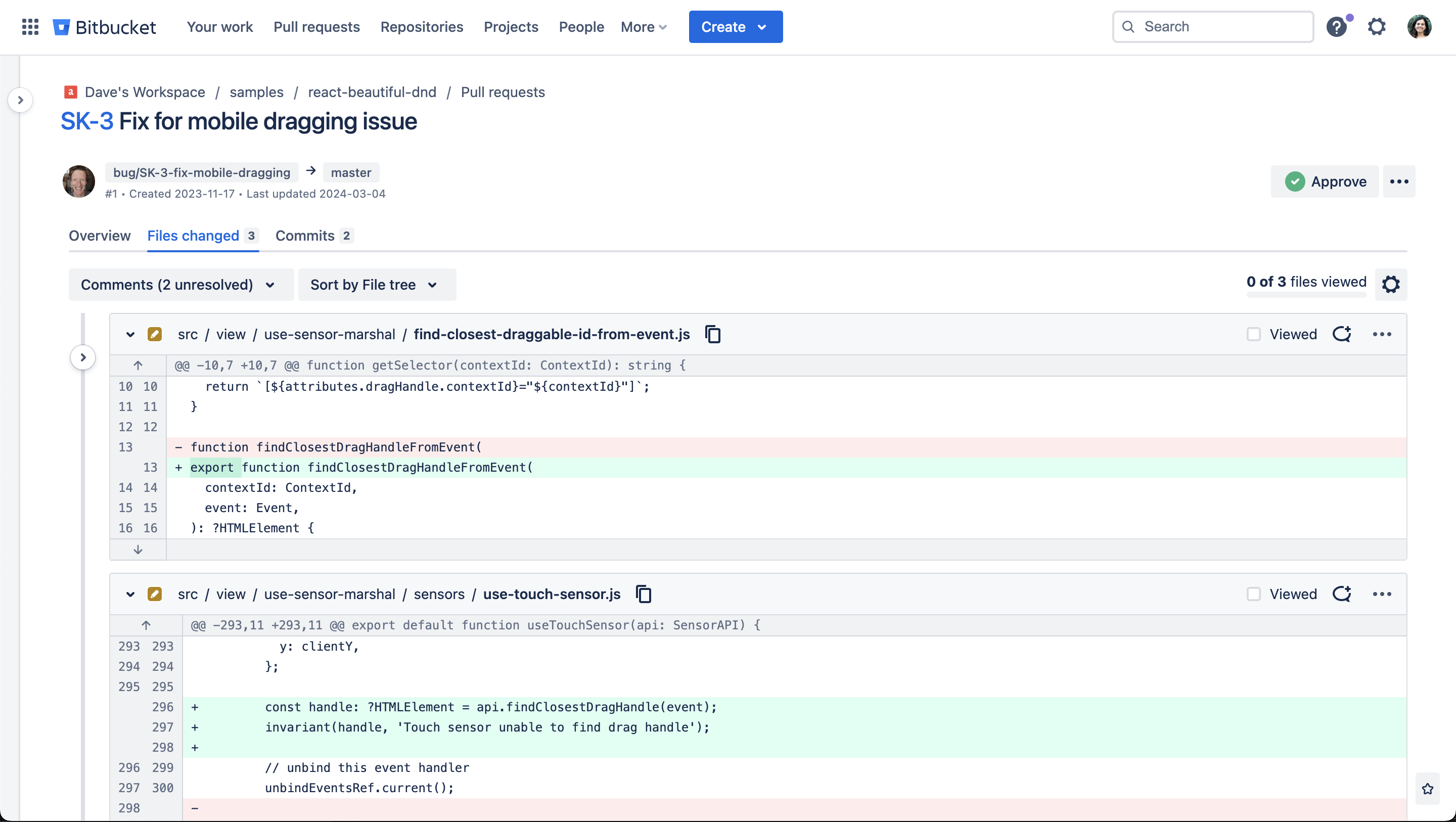
Task: Approve the pull request
Action: tap(1325, 181)
